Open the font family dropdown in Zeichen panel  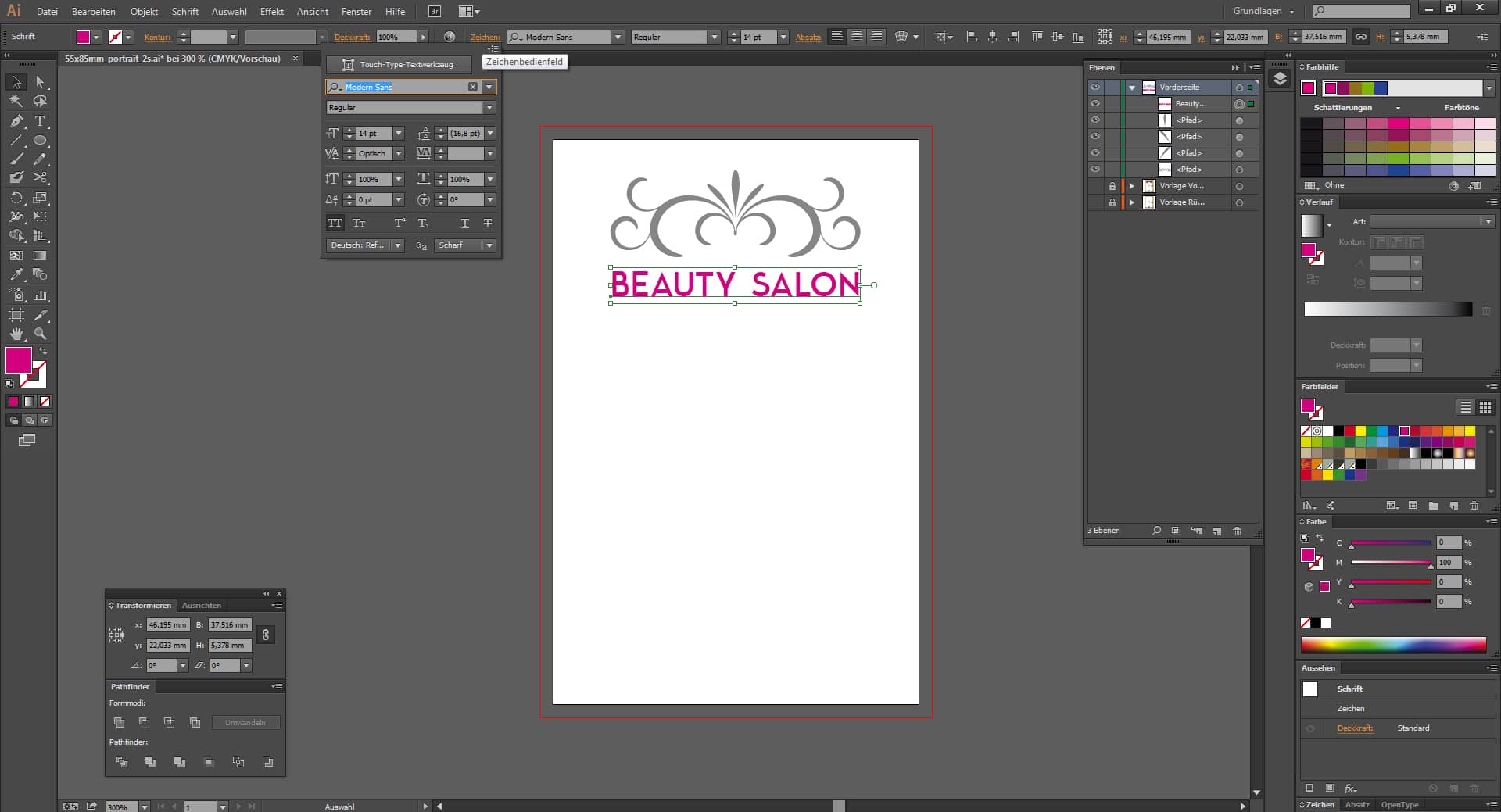click(489, 87)
